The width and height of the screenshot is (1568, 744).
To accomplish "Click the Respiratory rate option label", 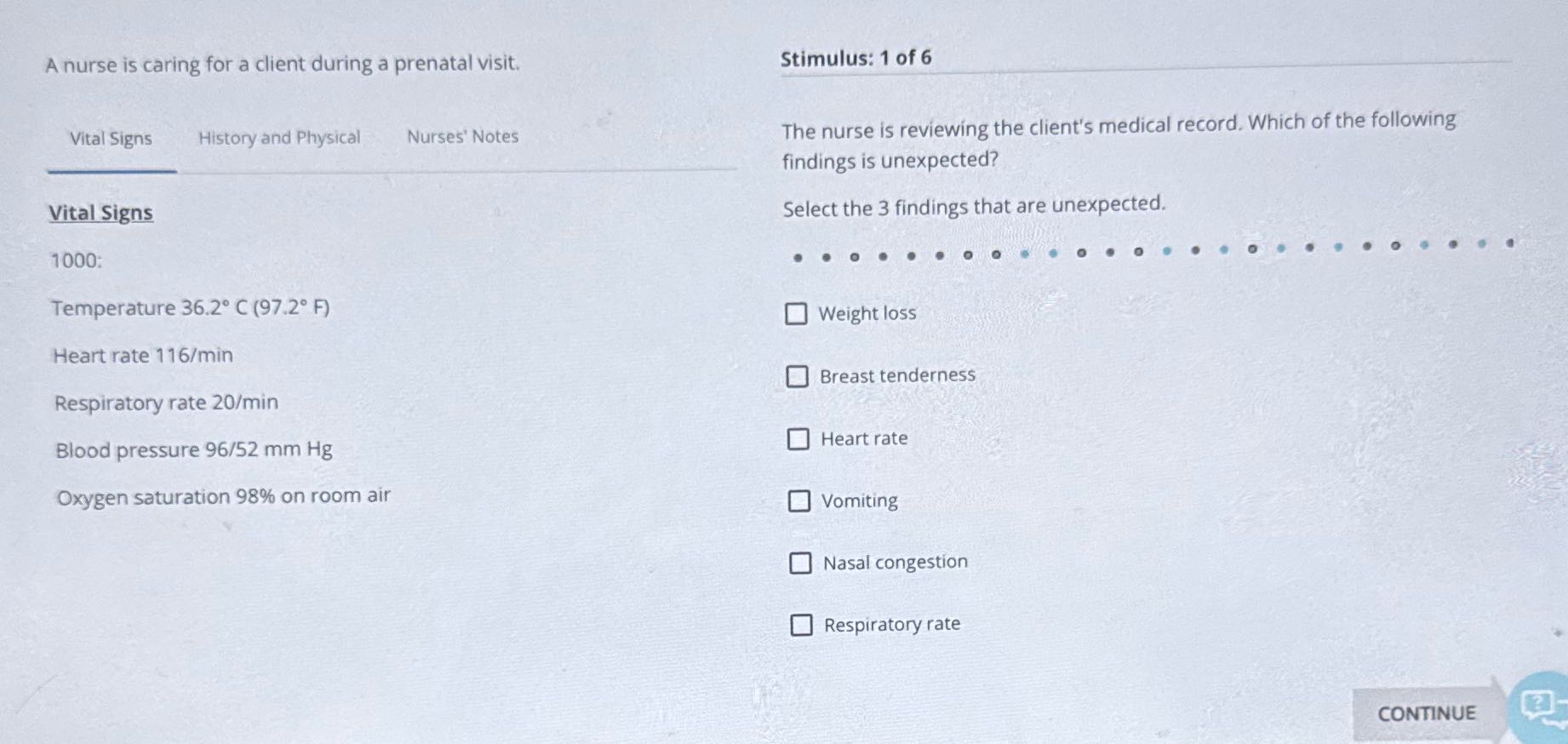I will click(x=890, y=624).
